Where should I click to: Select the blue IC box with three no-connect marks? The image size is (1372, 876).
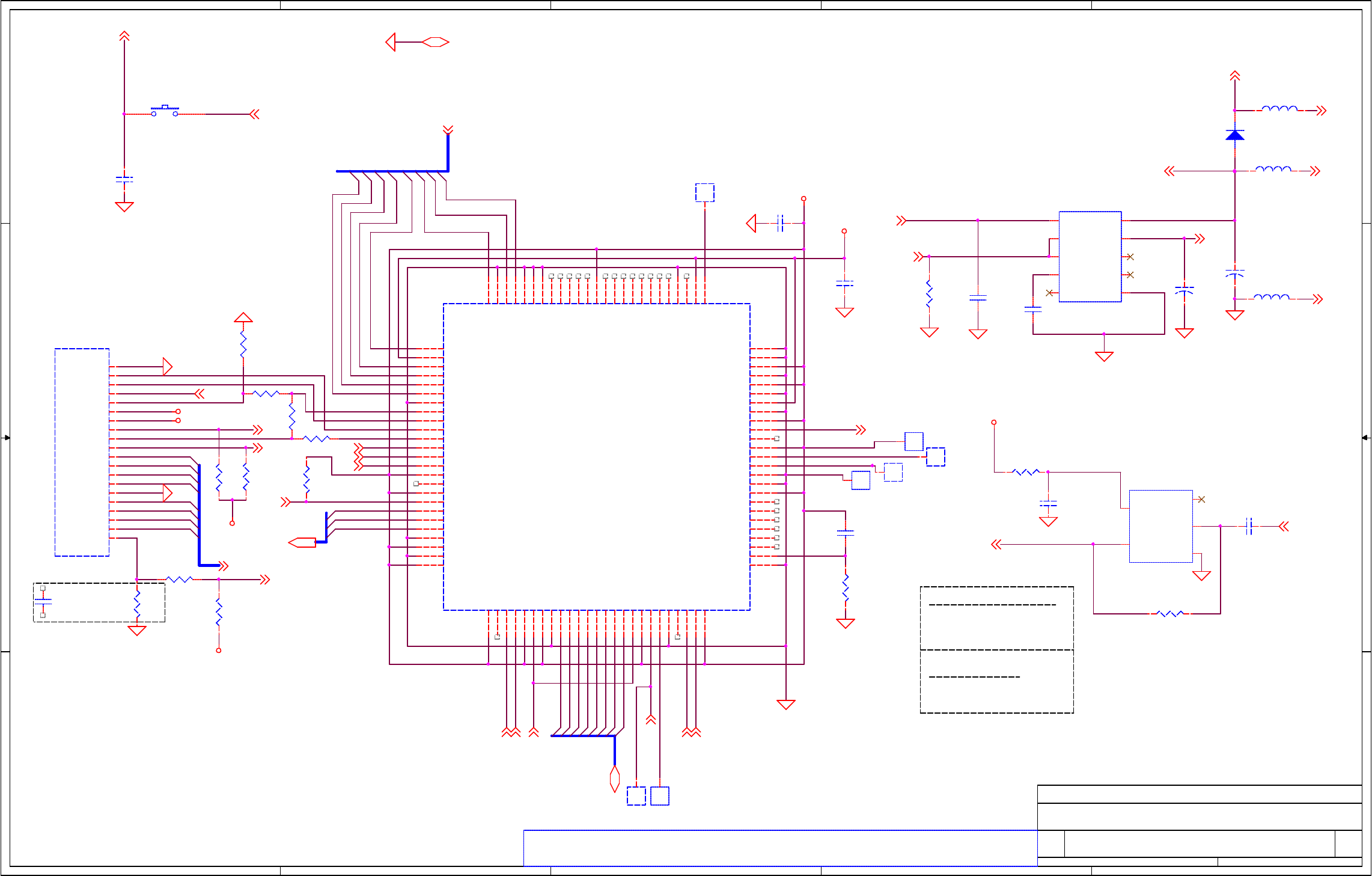(x=1090, y=257)
